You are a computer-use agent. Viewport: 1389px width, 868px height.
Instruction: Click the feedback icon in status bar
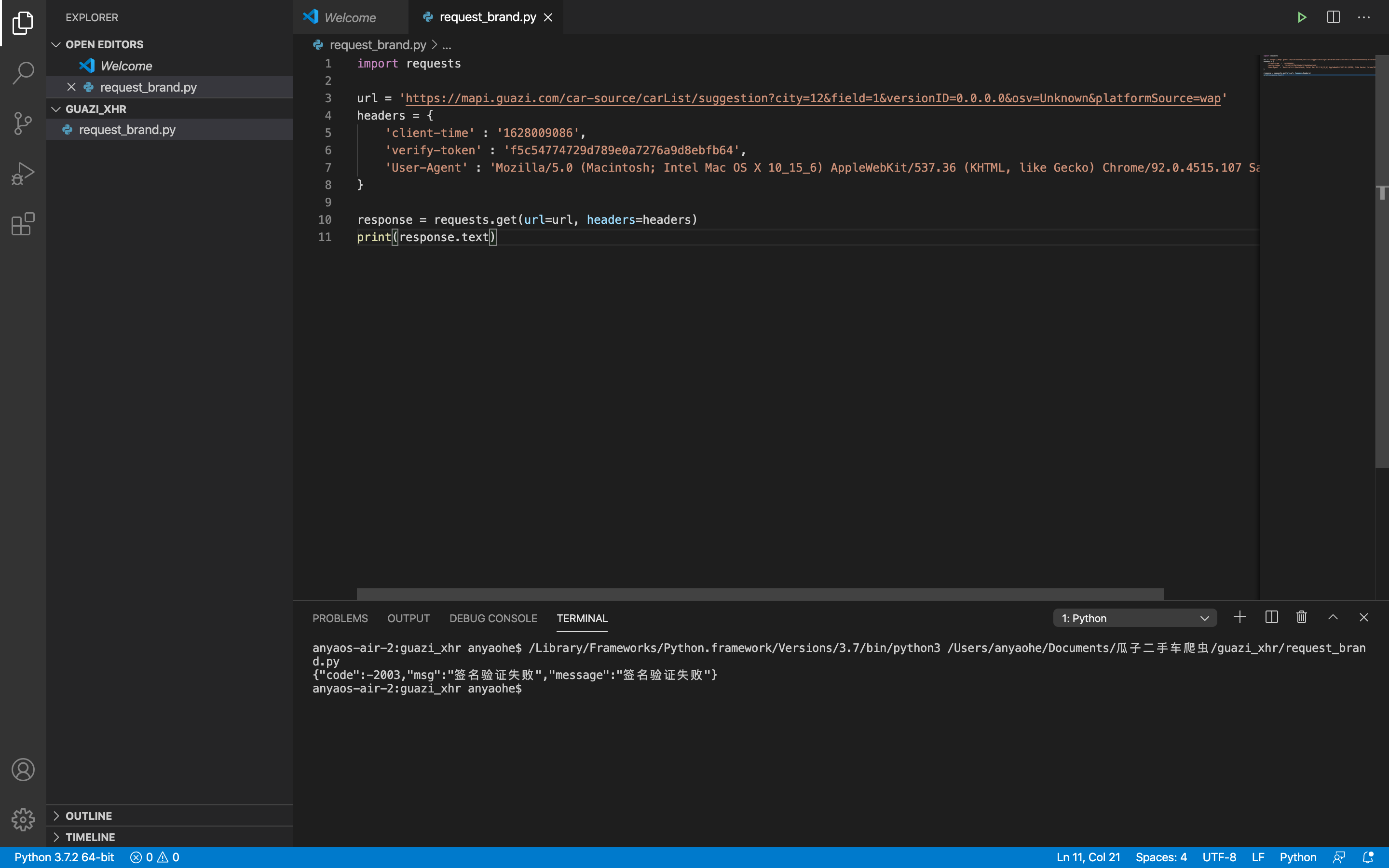(x=1339, y=857)
